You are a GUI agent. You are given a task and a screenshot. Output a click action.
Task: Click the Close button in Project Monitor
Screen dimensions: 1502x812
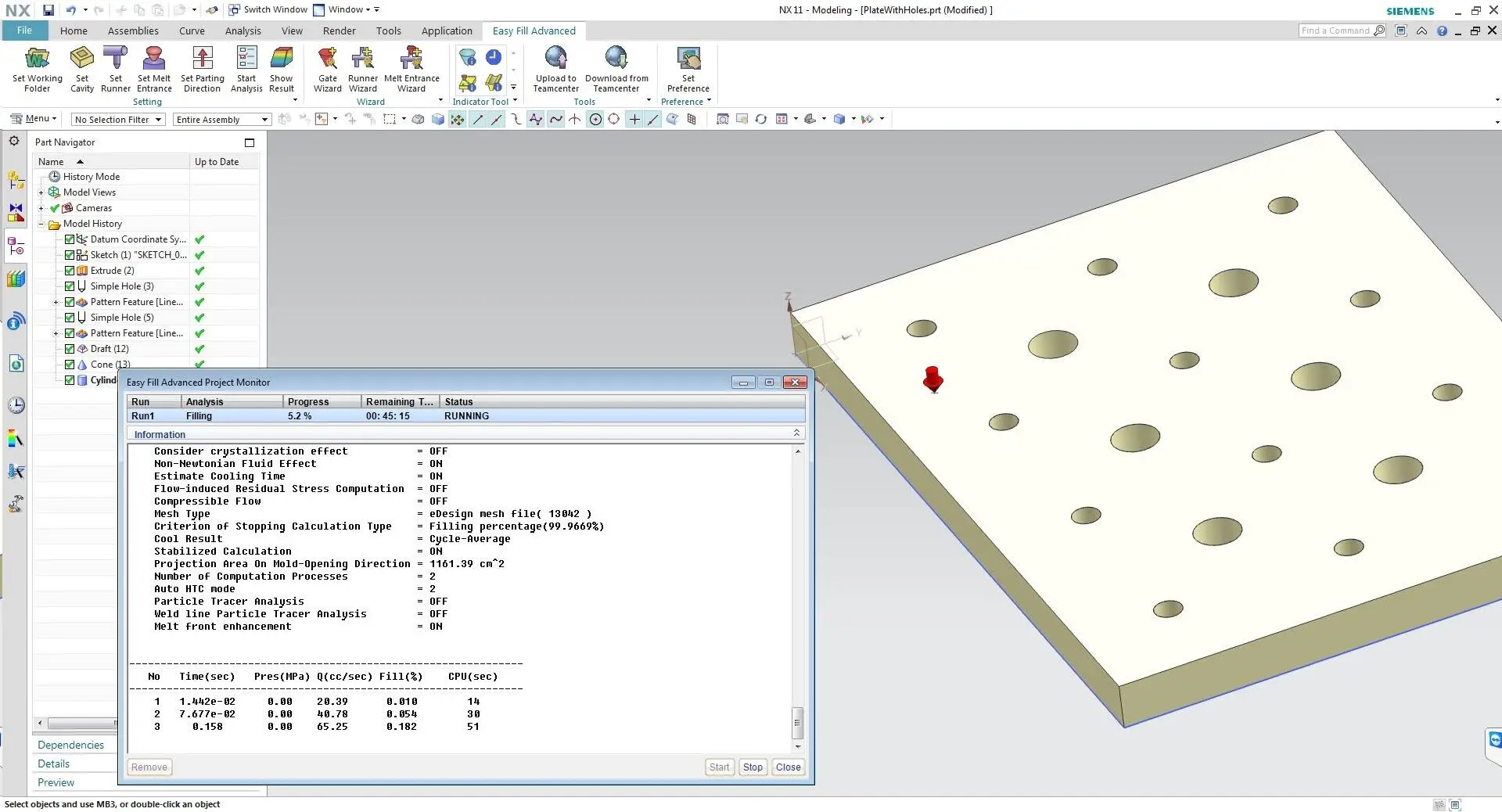(788, 767)
